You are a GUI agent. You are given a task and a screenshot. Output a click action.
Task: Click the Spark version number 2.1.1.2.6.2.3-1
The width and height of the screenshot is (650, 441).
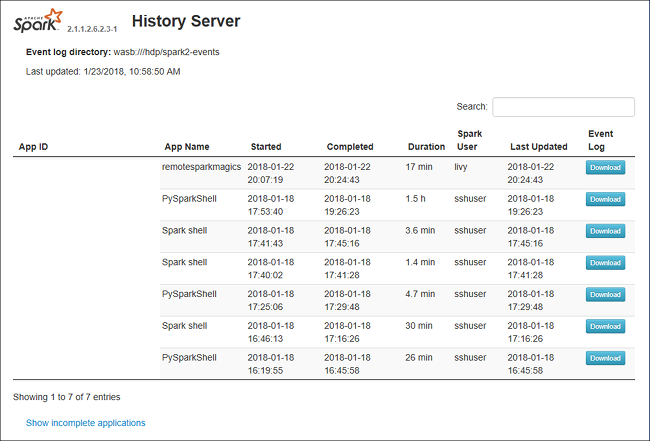tap(92, 29)
